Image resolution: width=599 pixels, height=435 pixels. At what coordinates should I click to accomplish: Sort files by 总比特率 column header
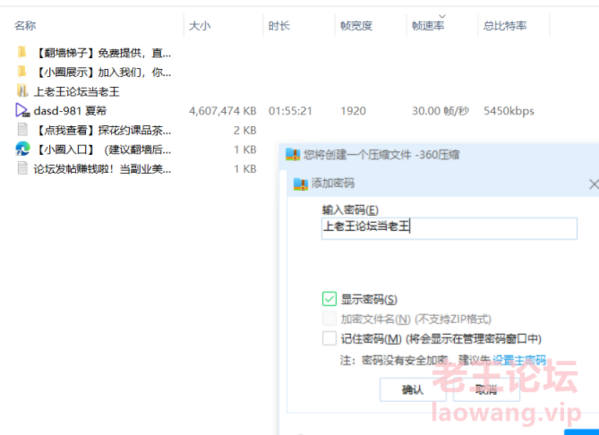[505, 26]
